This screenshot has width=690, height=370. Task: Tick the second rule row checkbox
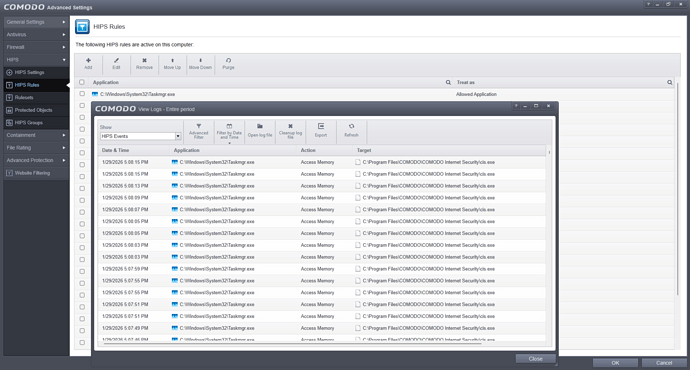(82, 106)
